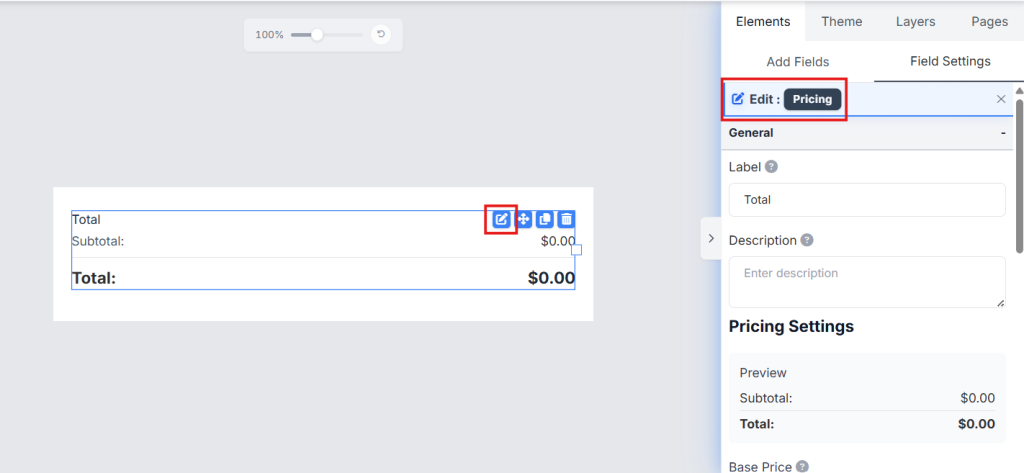Click the move handle icon on the pricing field
Image resolution: width=1024 pixels, height=473 pixels.
pyautogui.click(x=524, y=219)
